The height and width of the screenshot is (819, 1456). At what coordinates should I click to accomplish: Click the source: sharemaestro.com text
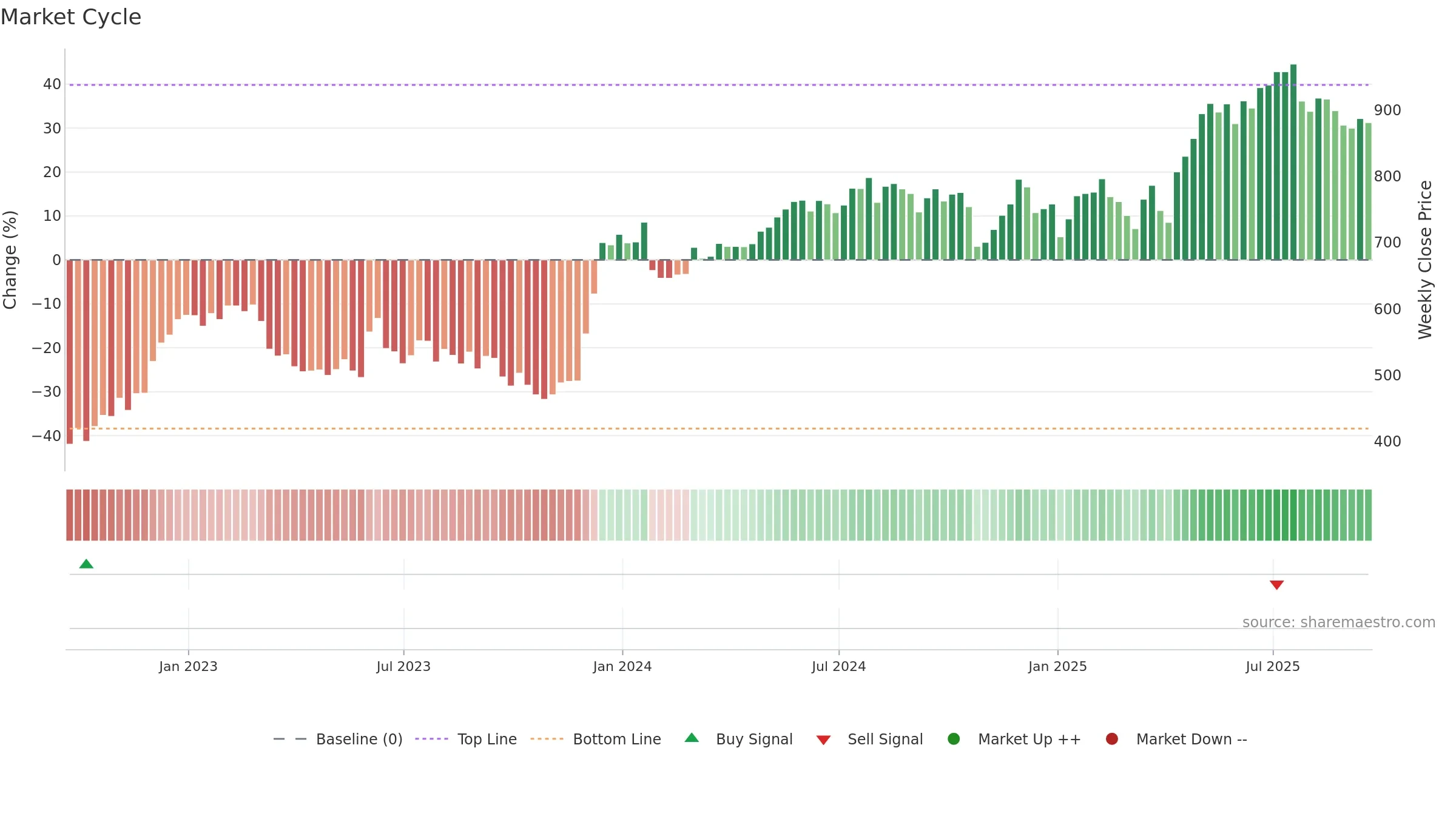point(1339,622)
